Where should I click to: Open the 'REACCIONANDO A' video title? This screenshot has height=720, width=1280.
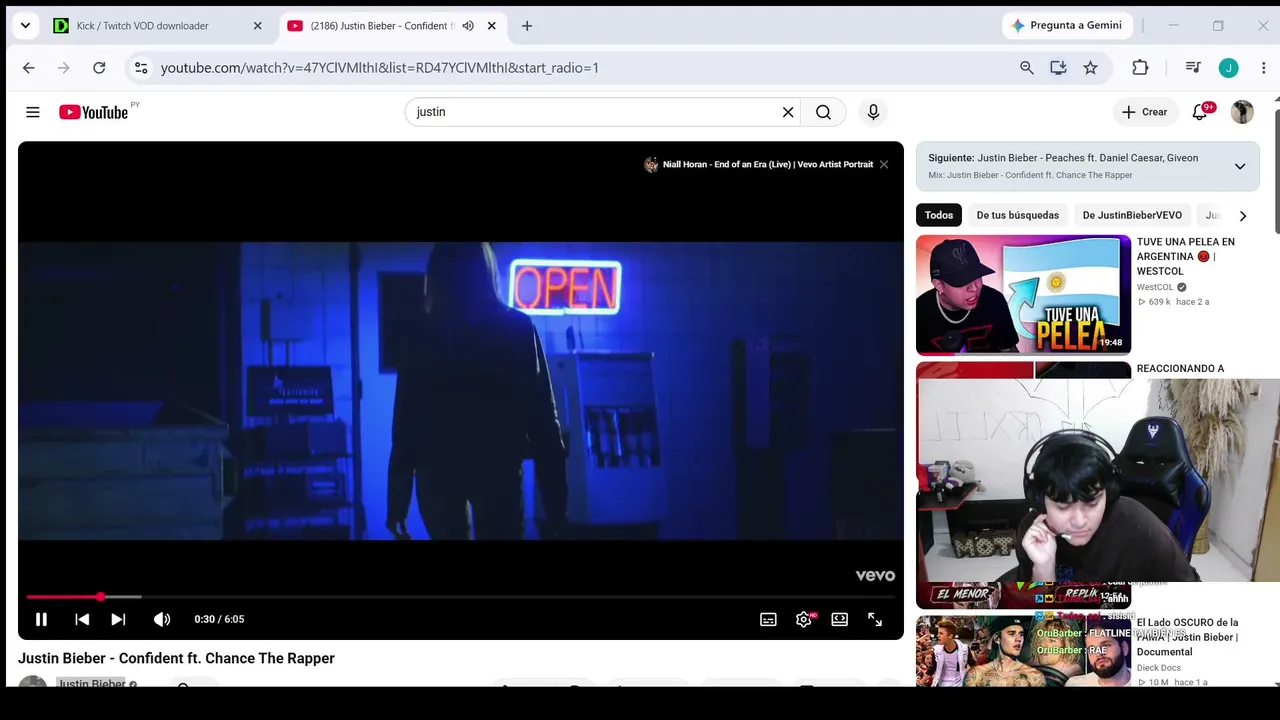tap(1180, 368)
